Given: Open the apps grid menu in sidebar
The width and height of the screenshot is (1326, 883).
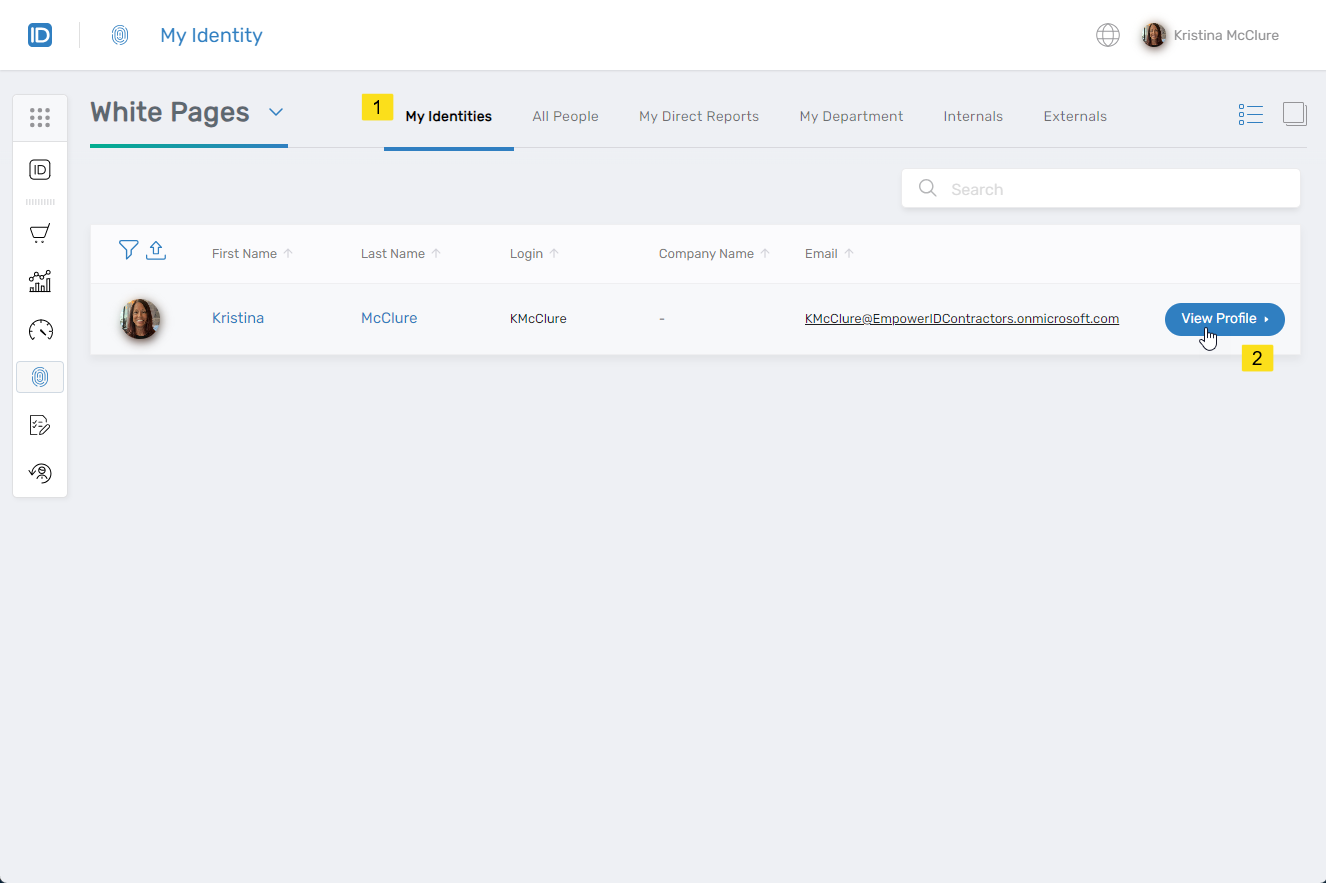Looking at the screenshot, I should (x=40, y=118).
